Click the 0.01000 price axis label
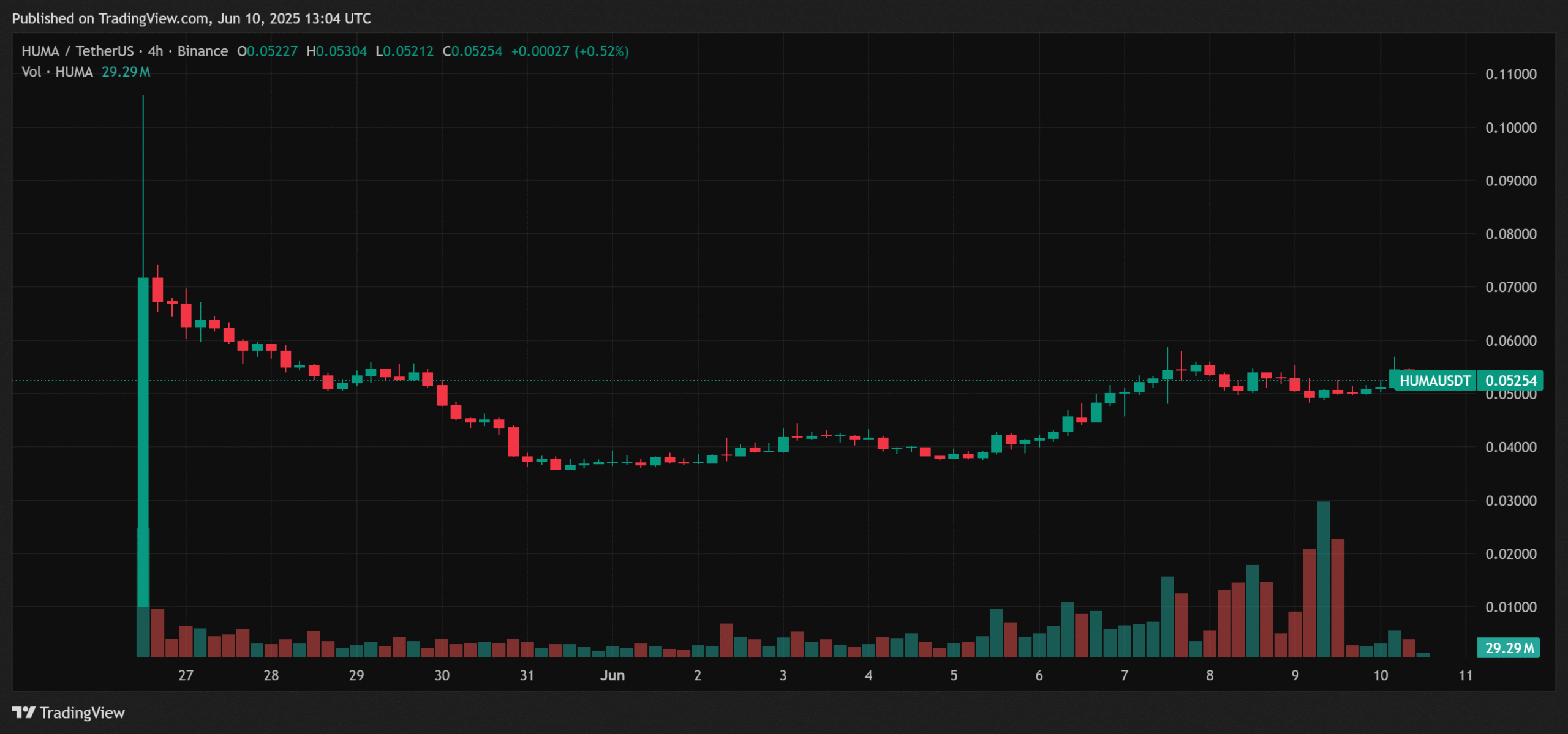Viewport: 1568px width, 734px height. coord(1510,607)
